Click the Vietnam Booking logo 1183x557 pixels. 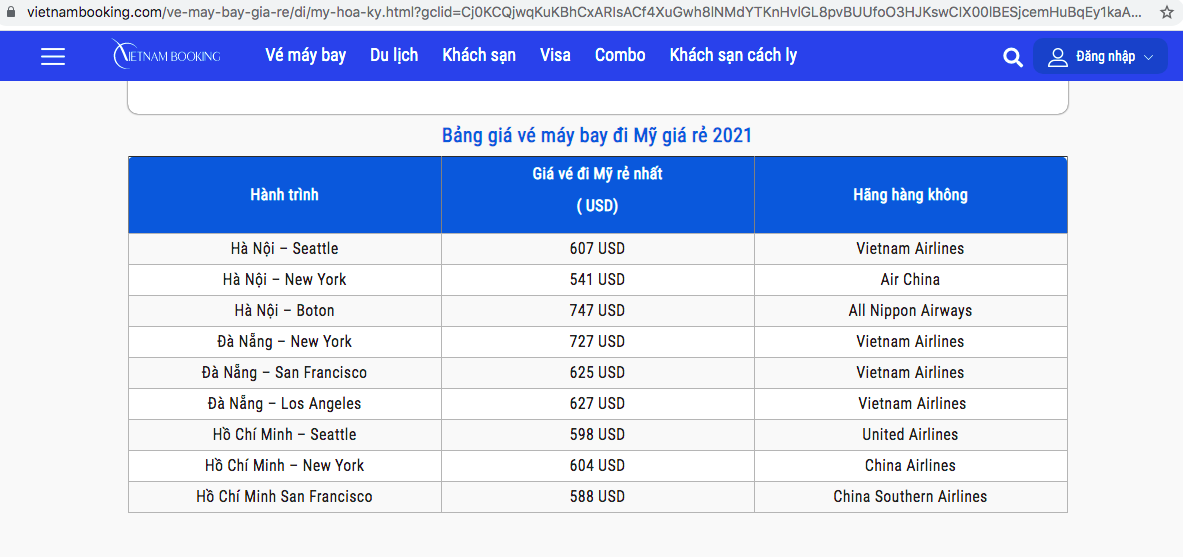[x=166, y=56]
